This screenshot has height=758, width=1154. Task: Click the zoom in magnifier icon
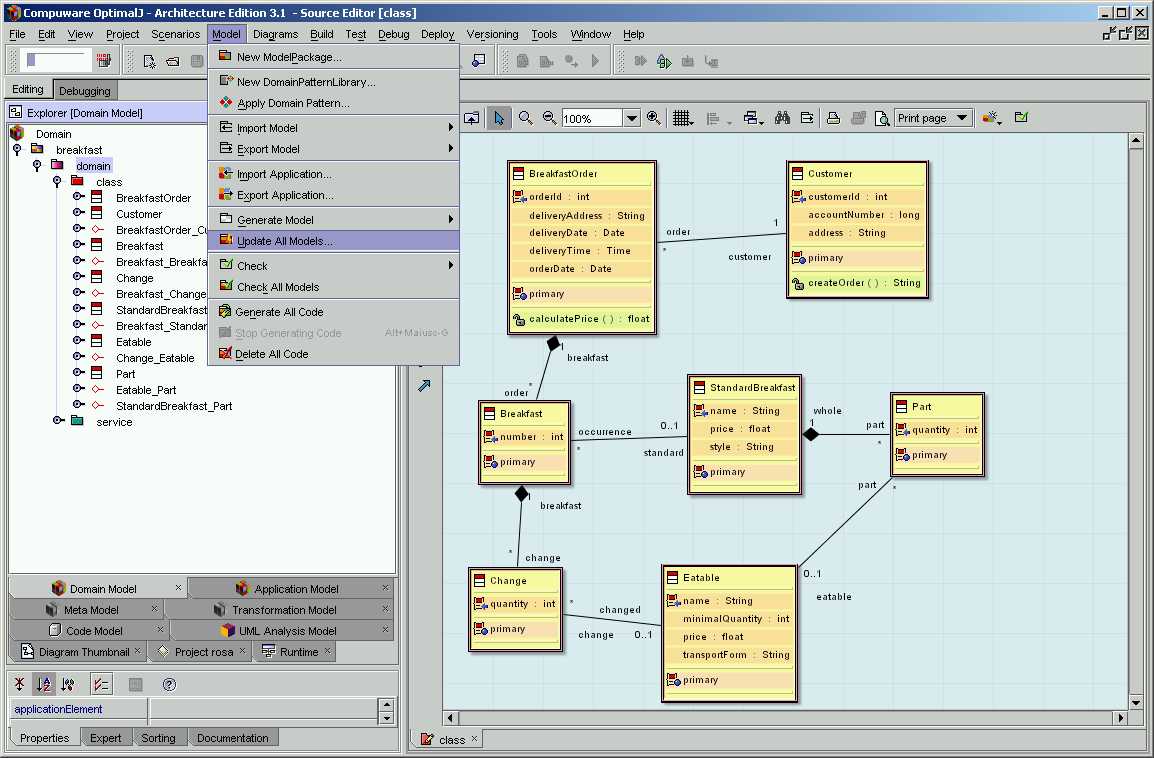[x=654, y=118]
